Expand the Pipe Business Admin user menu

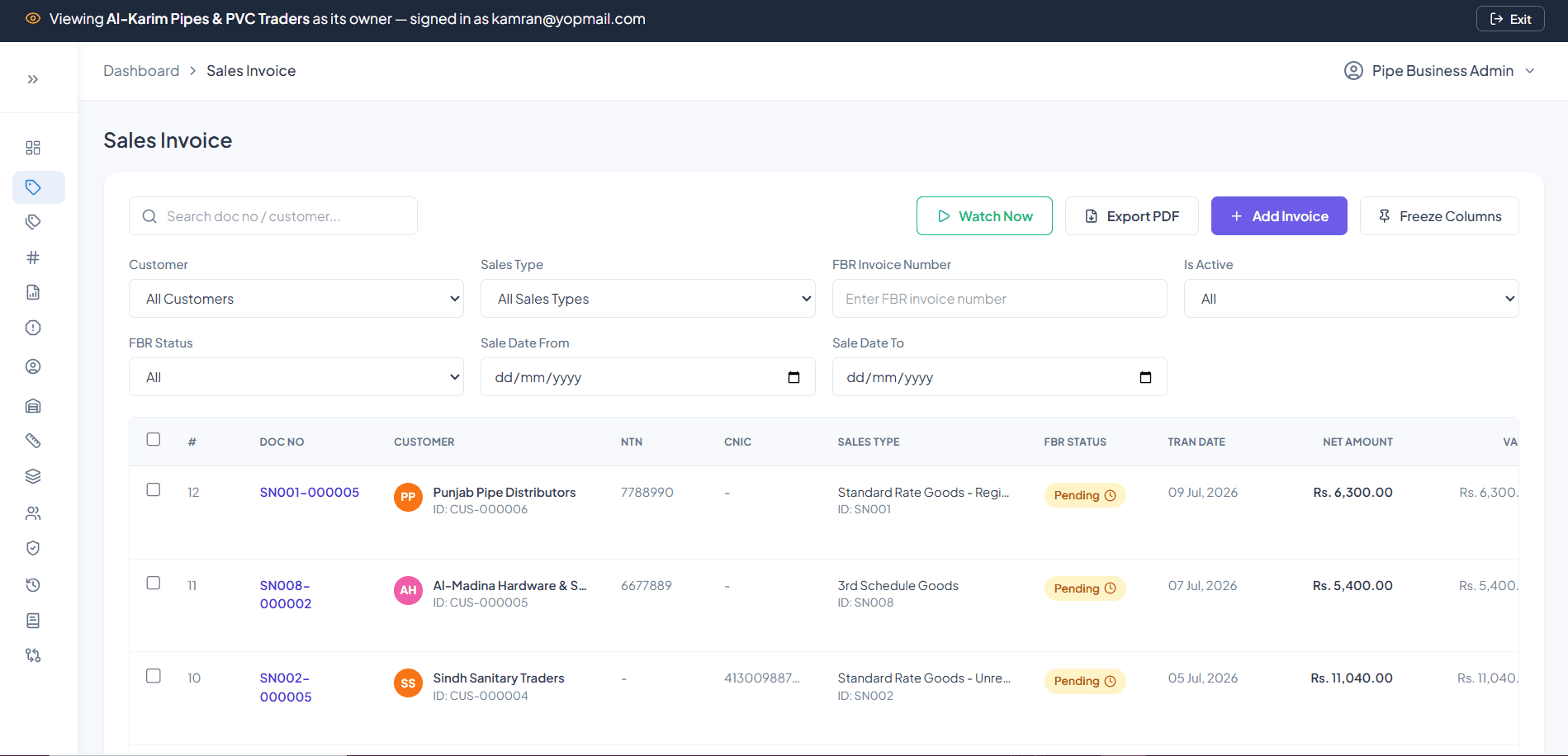pyautogui.click(x=1440, y=71)
